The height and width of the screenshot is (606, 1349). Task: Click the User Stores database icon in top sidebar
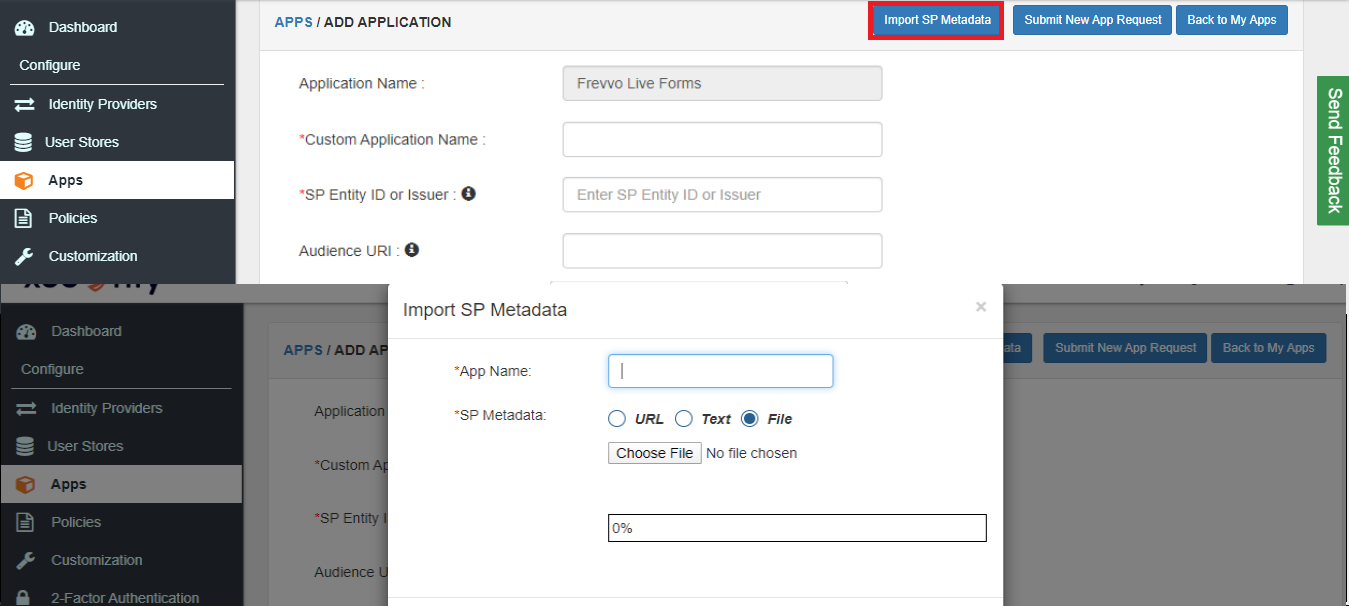(x=23, y=142)
